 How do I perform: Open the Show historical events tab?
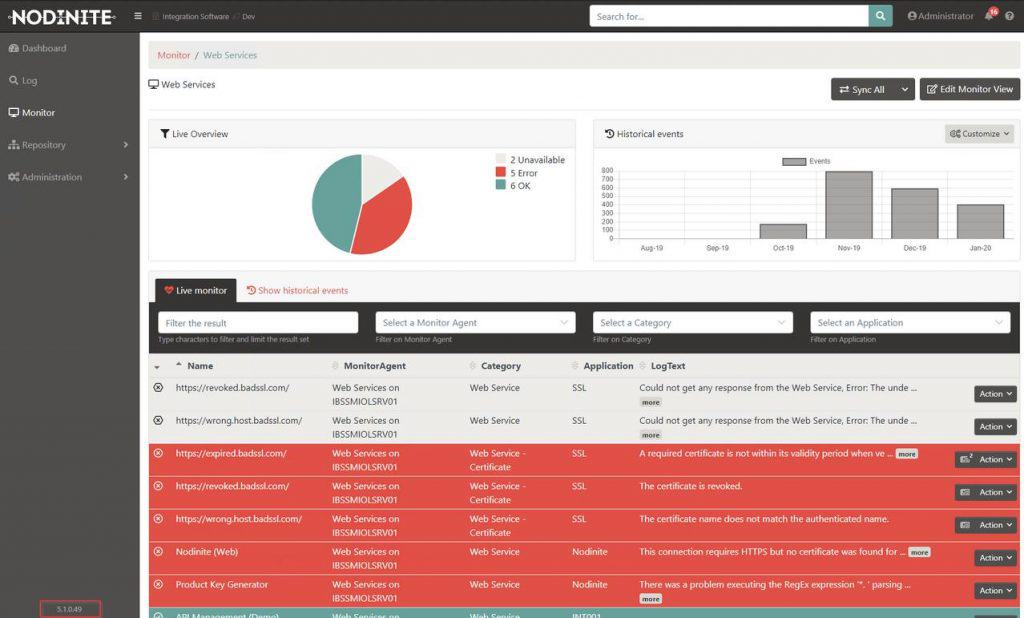297,290
